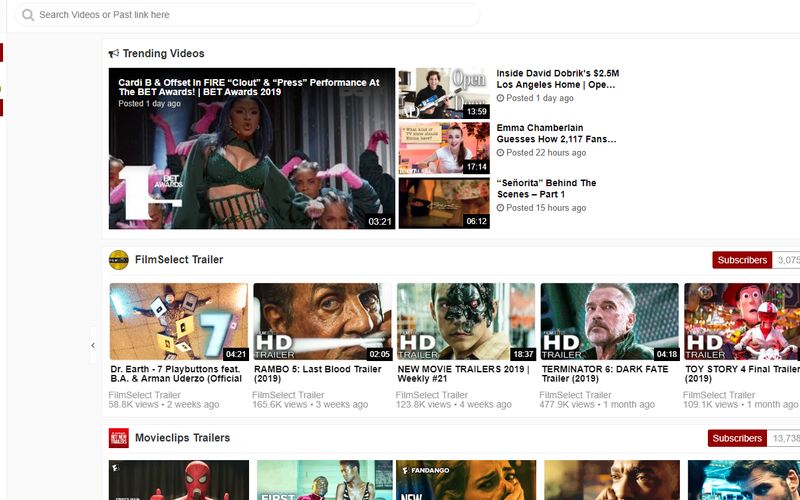Screen dimensions: 800x500
Task: Open 'TERMINATOR 6: DARK FATE Trailer' title
Action: pyautogui.click(x=605, y=374)
